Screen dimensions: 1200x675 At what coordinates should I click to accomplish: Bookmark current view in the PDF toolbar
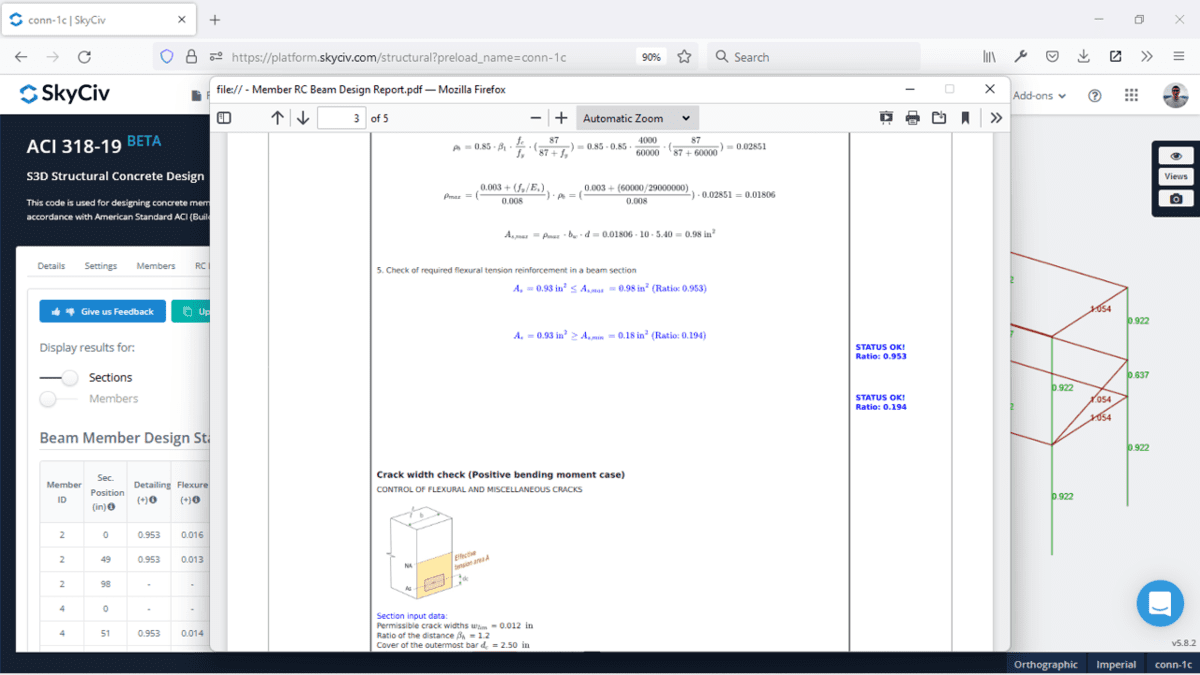[964, 117]
